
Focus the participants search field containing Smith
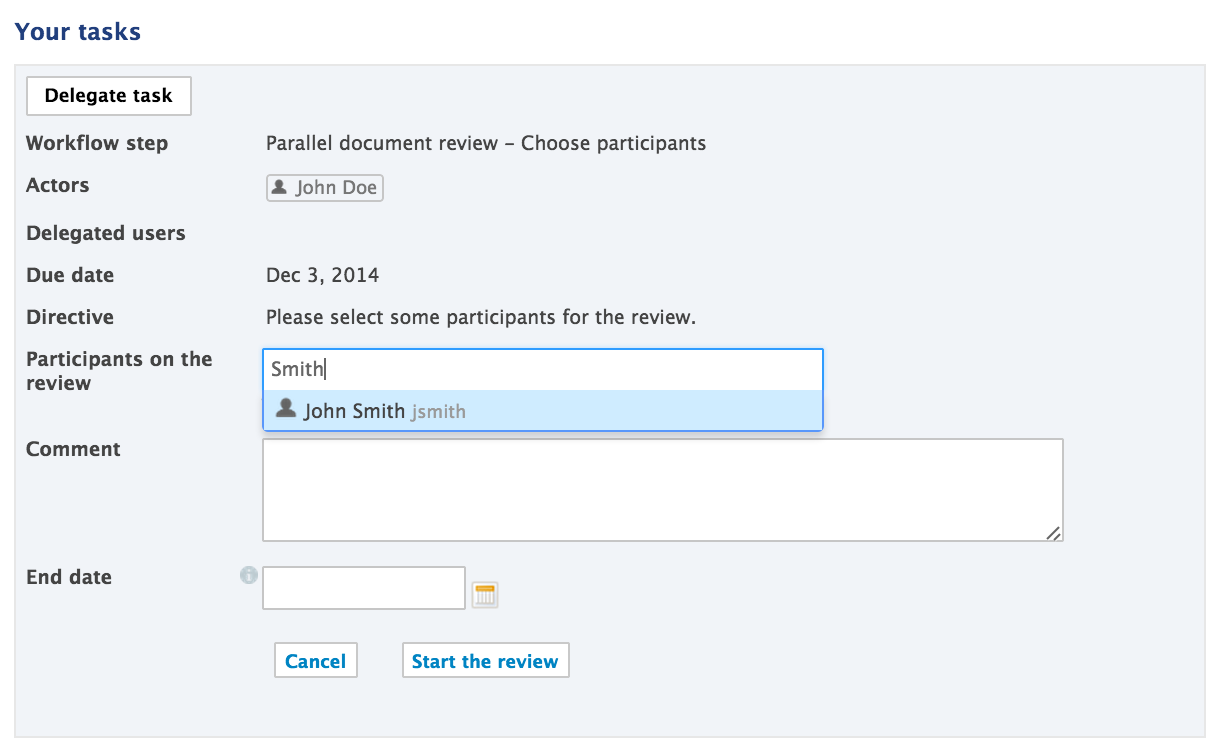pos(543,369)
